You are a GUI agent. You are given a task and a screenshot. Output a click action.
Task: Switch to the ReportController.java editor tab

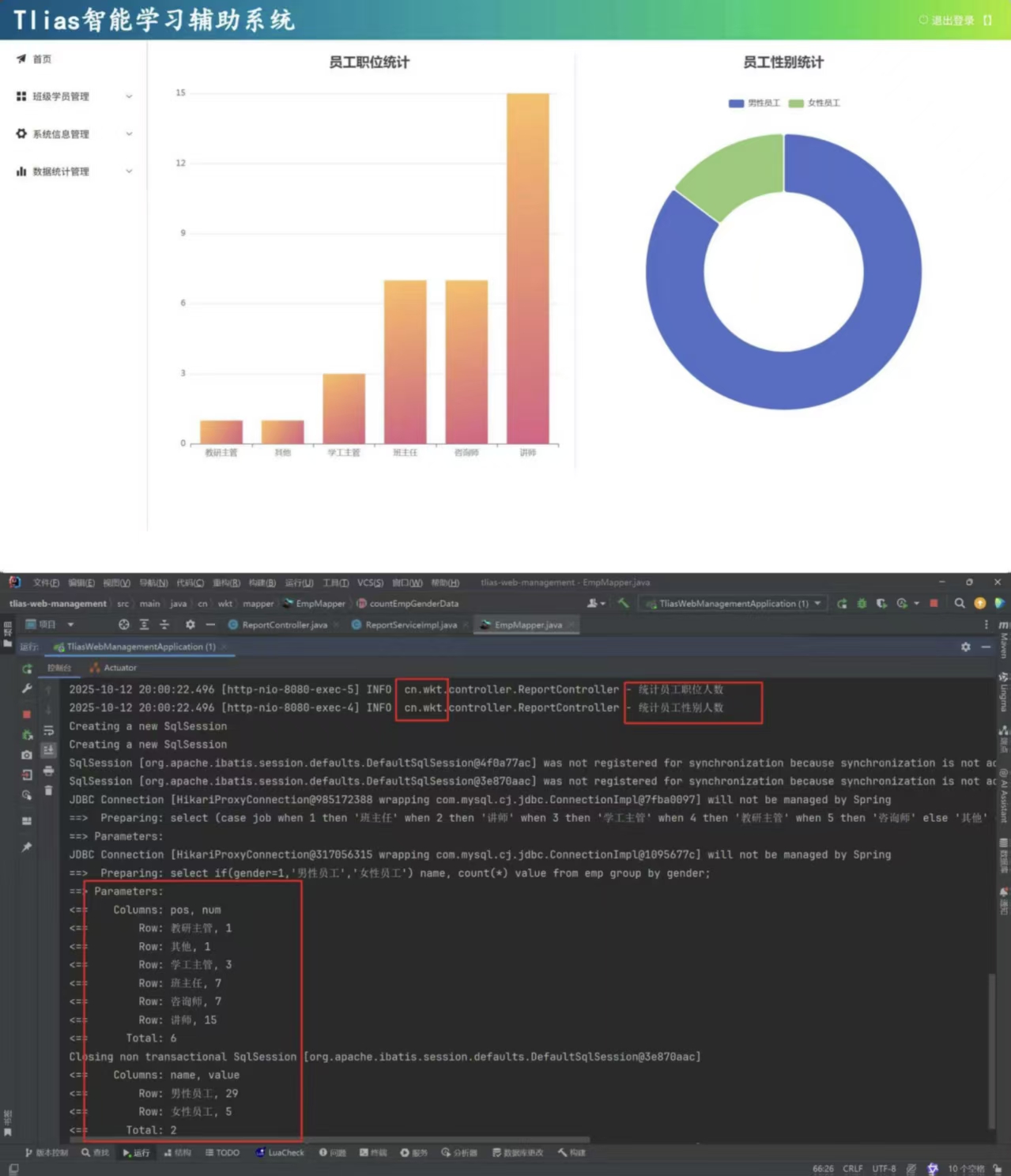284,624
